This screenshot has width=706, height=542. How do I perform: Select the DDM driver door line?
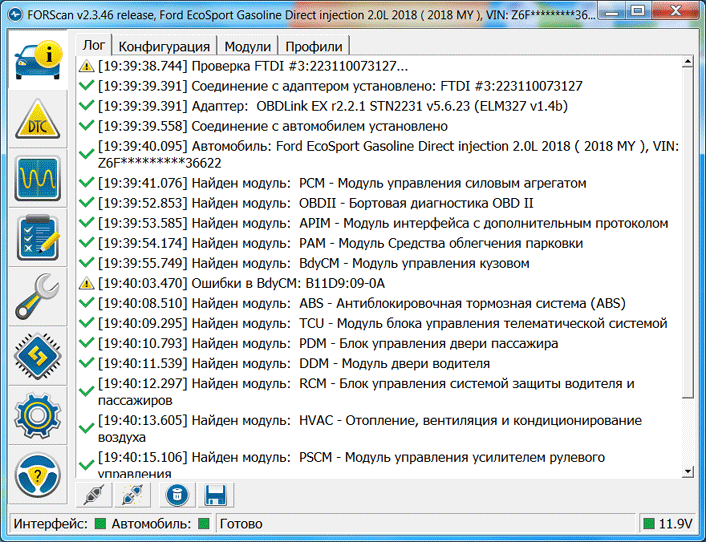pyautogui.click(x=294, y=363)
